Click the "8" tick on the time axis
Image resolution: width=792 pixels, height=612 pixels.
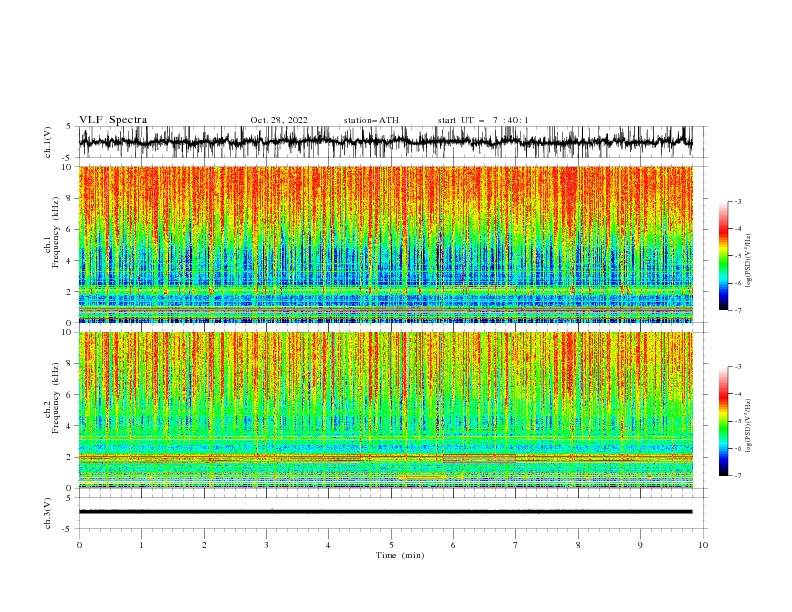578,545
